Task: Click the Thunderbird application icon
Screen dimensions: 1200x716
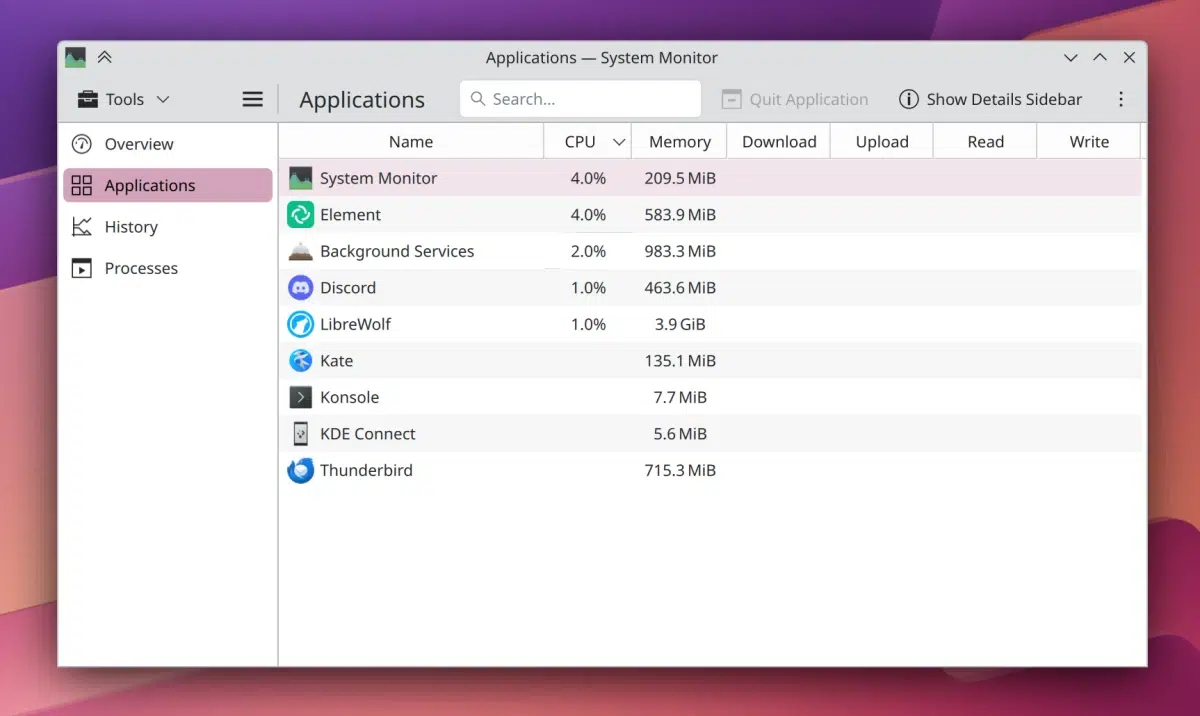Action: (300, 470)
